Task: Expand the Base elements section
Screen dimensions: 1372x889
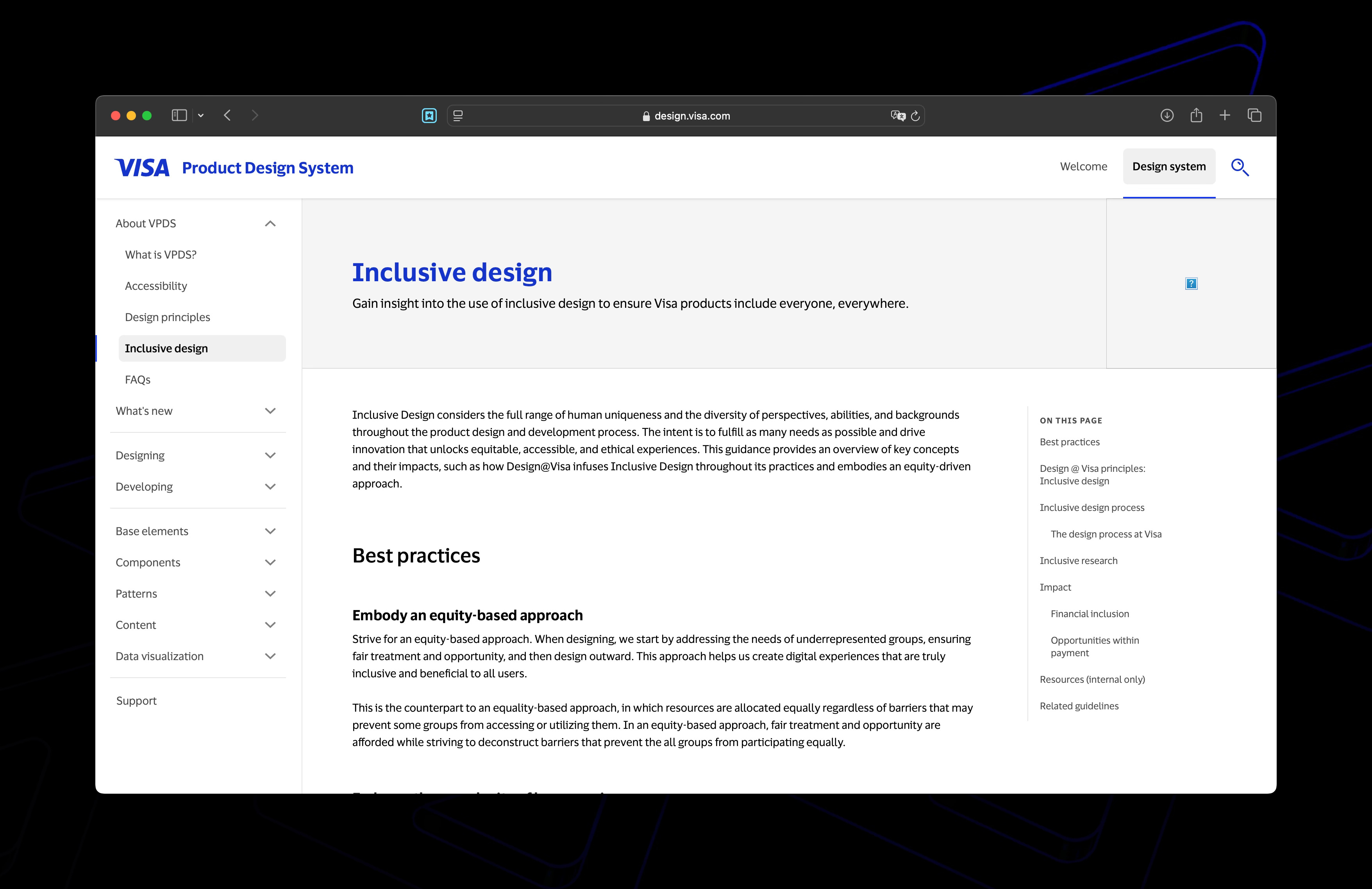Action: pyautogui.click(x=195, y=531)
